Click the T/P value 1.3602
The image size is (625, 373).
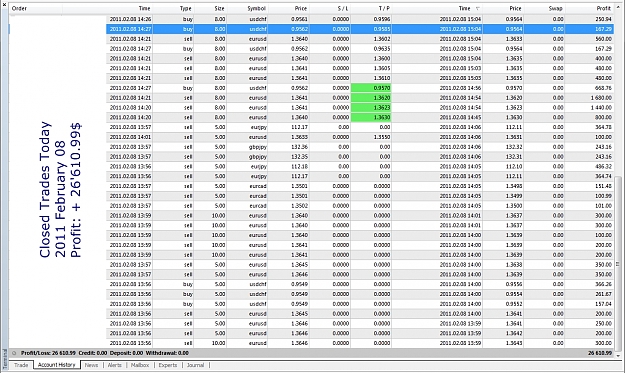pyautogui.click(x=382, y=39)
